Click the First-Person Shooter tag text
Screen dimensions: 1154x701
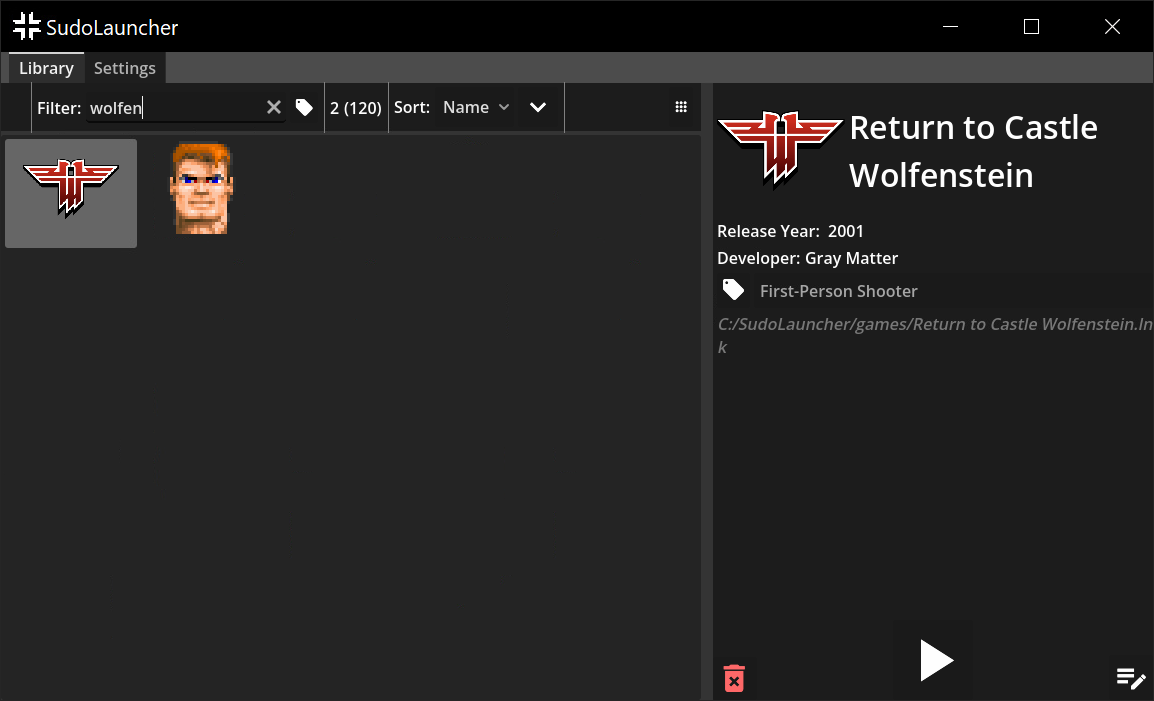pos(838,291)
